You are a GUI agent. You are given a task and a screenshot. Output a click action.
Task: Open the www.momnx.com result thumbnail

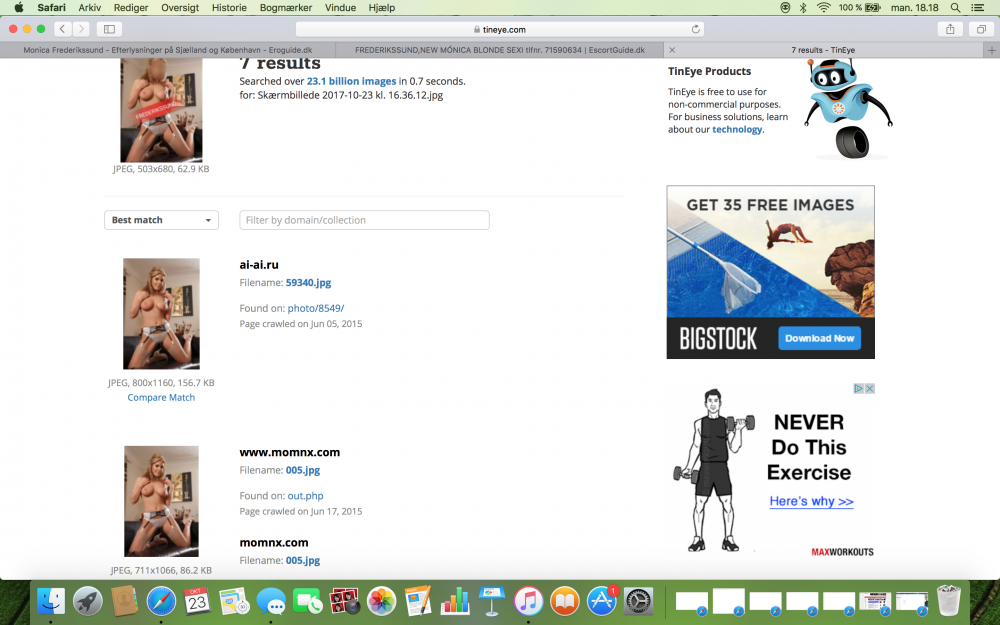(x=161, y=501)
